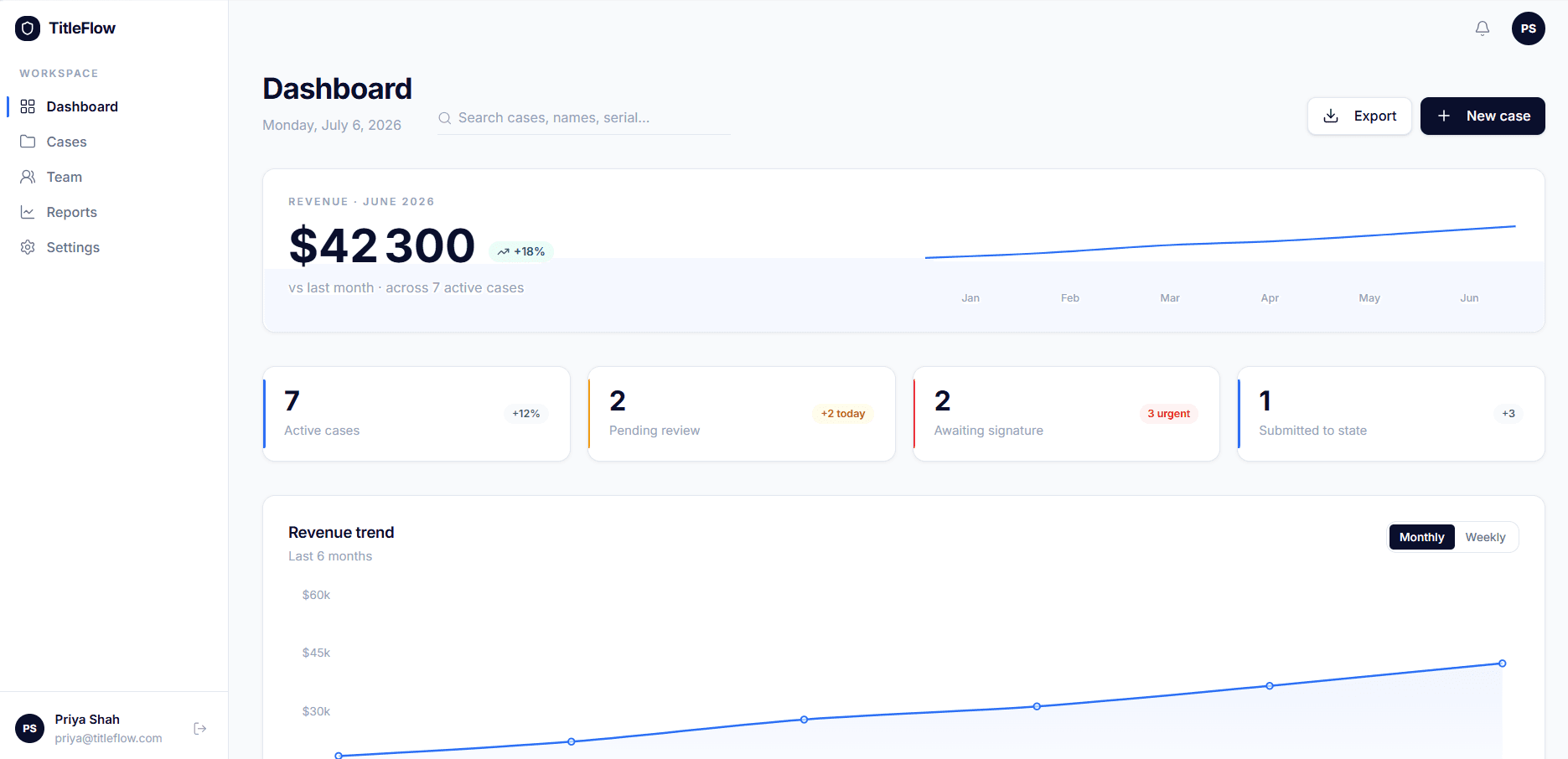This screenshot has height=759, width=1568.
Task: Click the +12% badge on Active cases
Action: (526, 414)
